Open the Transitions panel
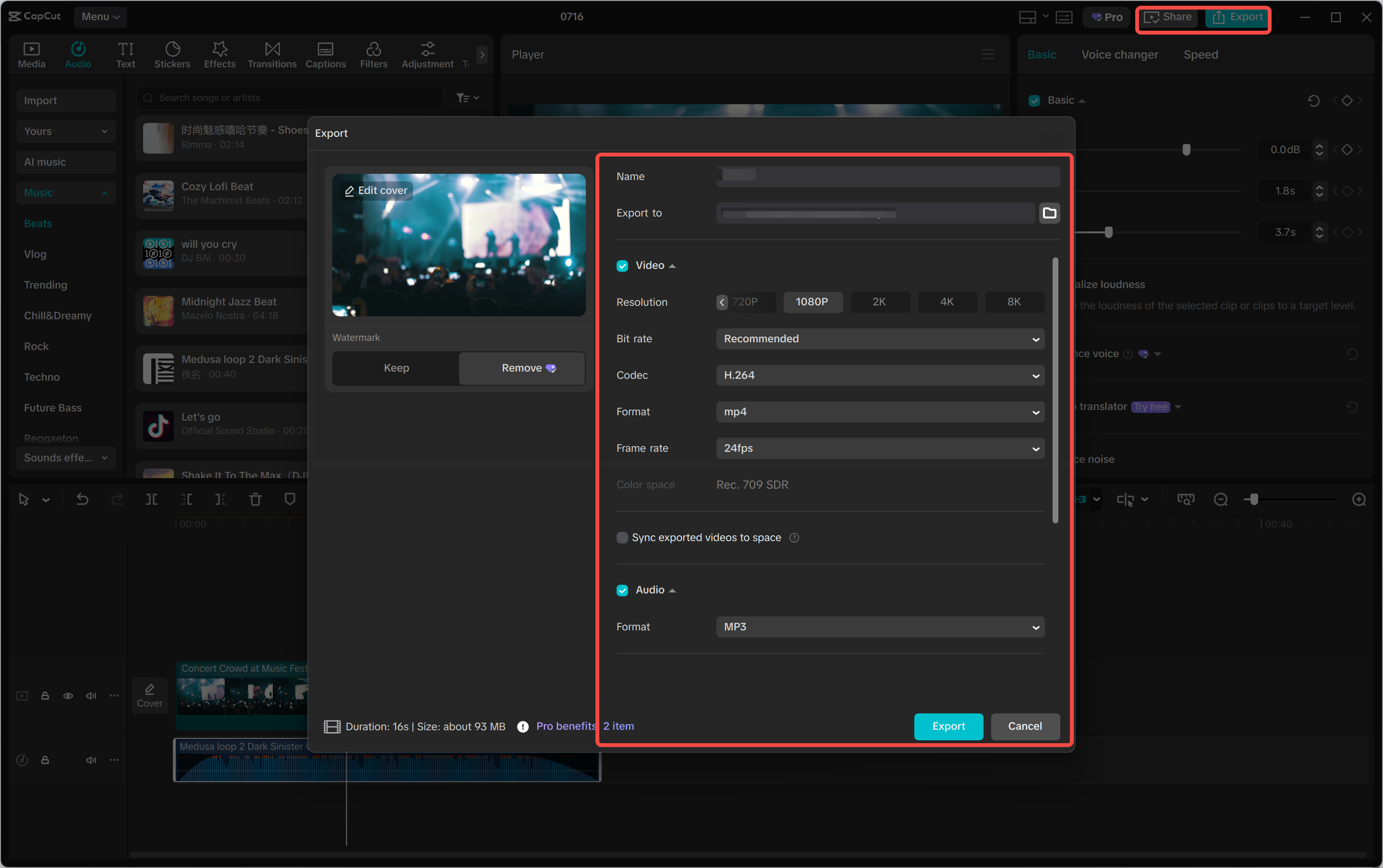This screenshot has width=1383, height=868. (271, 54)
